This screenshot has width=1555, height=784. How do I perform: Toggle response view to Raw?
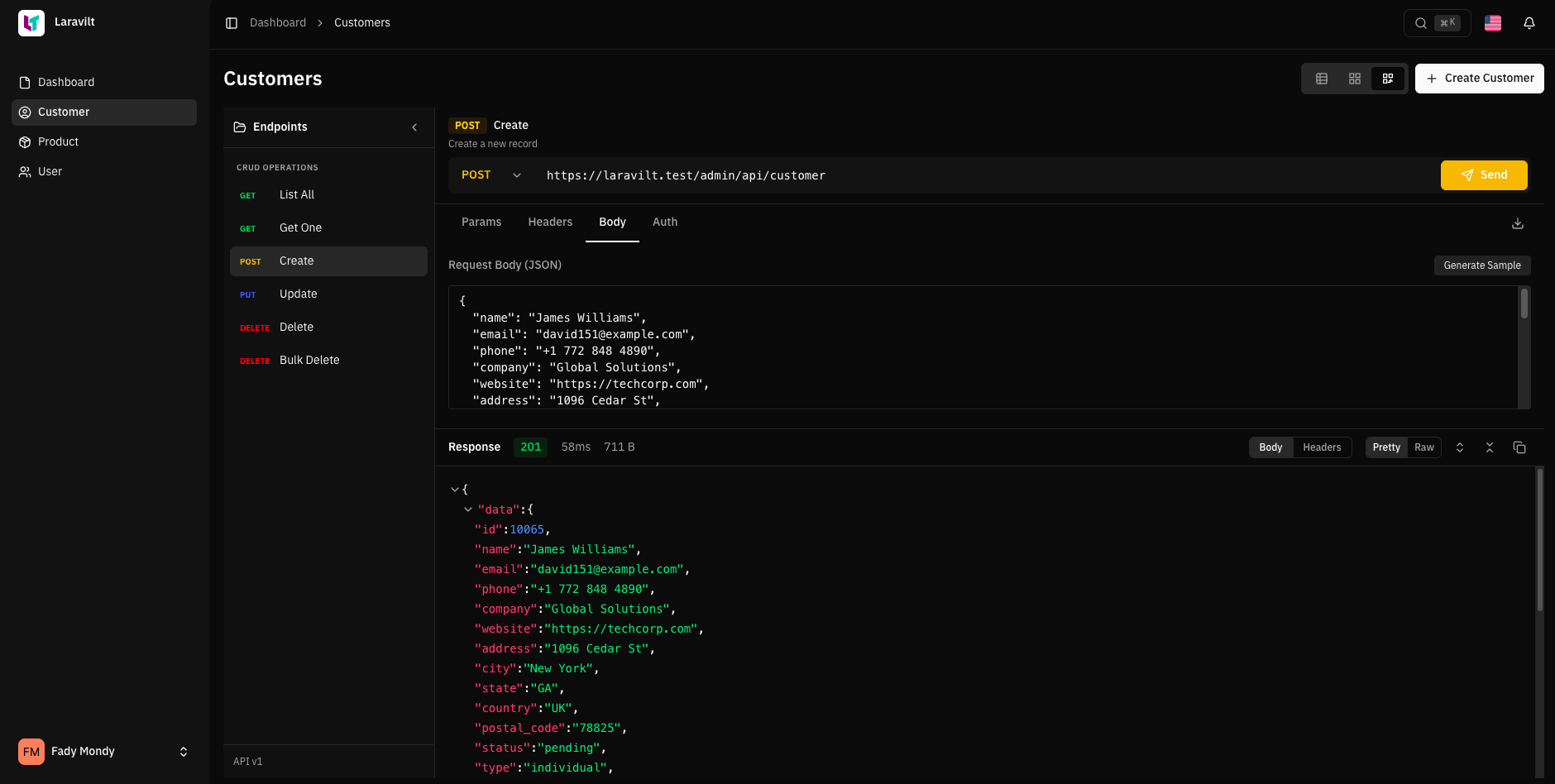tap(1423, 447)
